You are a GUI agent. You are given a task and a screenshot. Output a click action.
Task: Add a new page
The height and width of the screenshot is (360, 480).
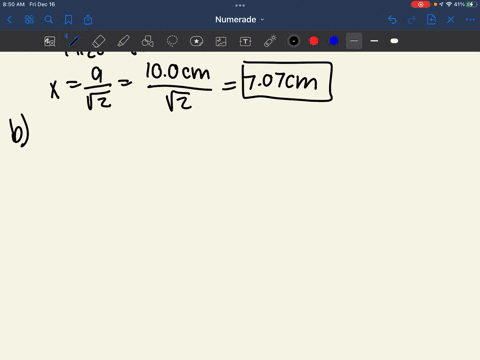[x=431, y=20]
